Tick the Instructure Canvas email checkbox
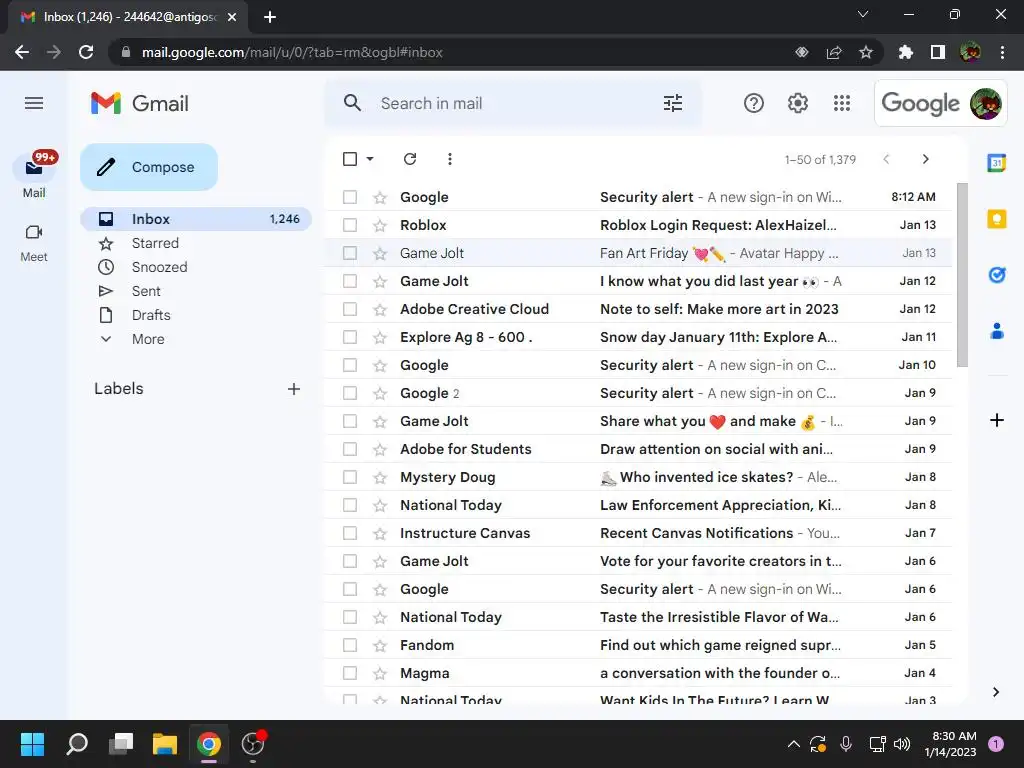The height and width of the screenshot is (768, 1024). tap(350, 533)
